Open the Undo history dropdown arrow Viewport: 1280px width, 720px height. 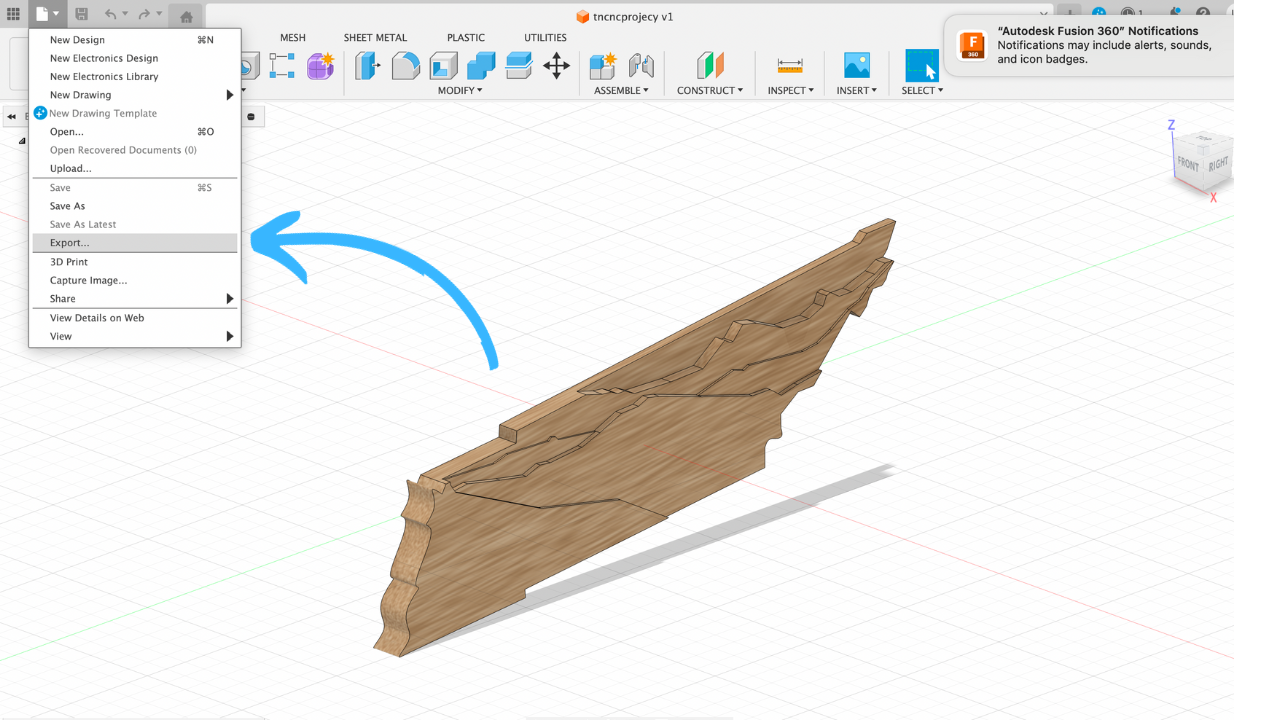[125, 14]
